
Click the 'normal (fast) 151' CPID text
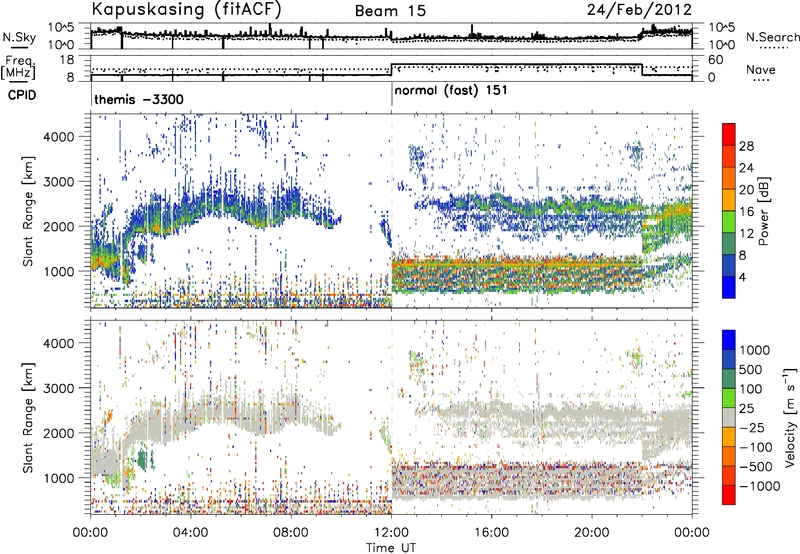(451, 90)
